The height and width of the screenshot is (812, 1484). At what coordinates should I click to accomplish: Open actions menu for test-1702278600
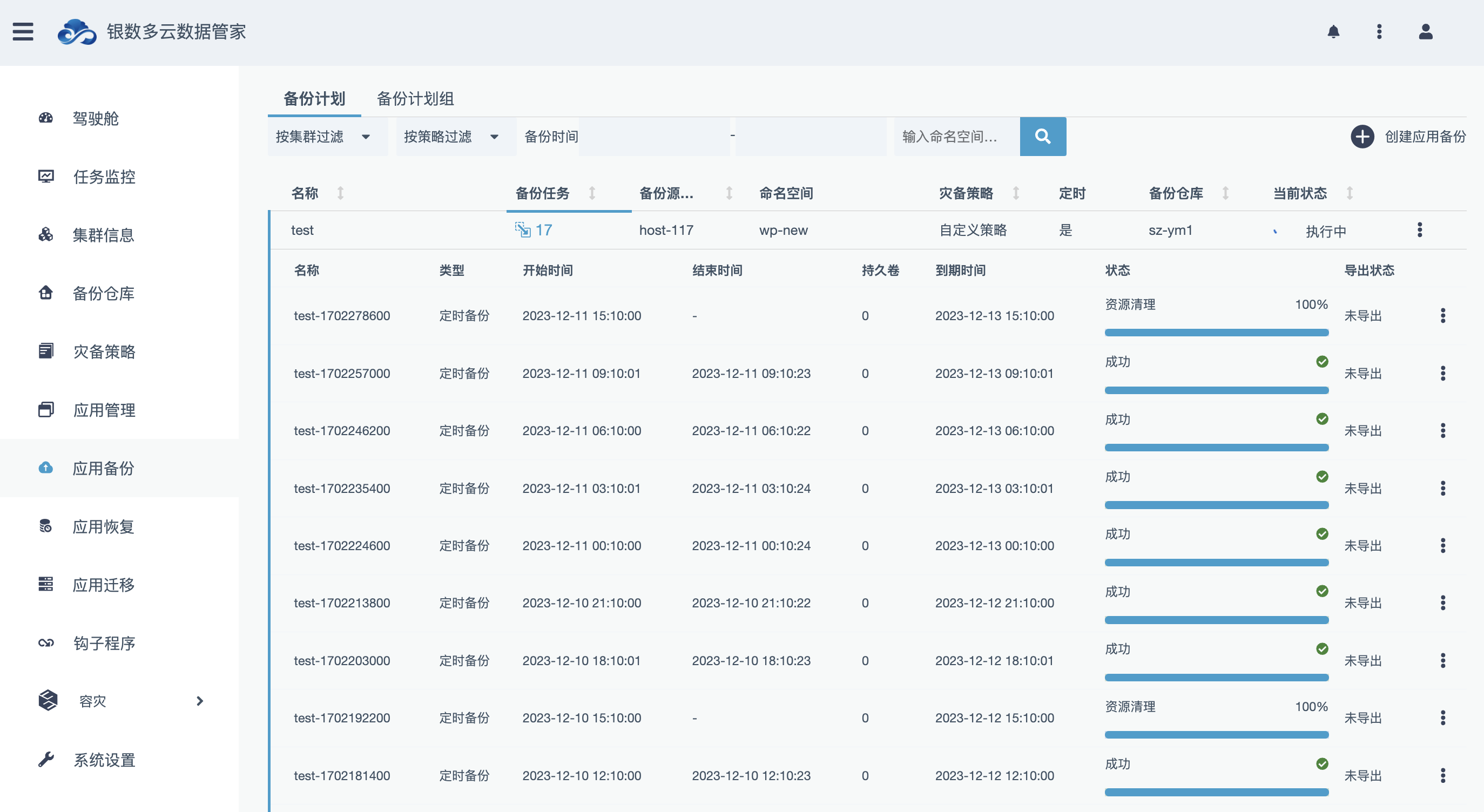(x=1442, y=316)
